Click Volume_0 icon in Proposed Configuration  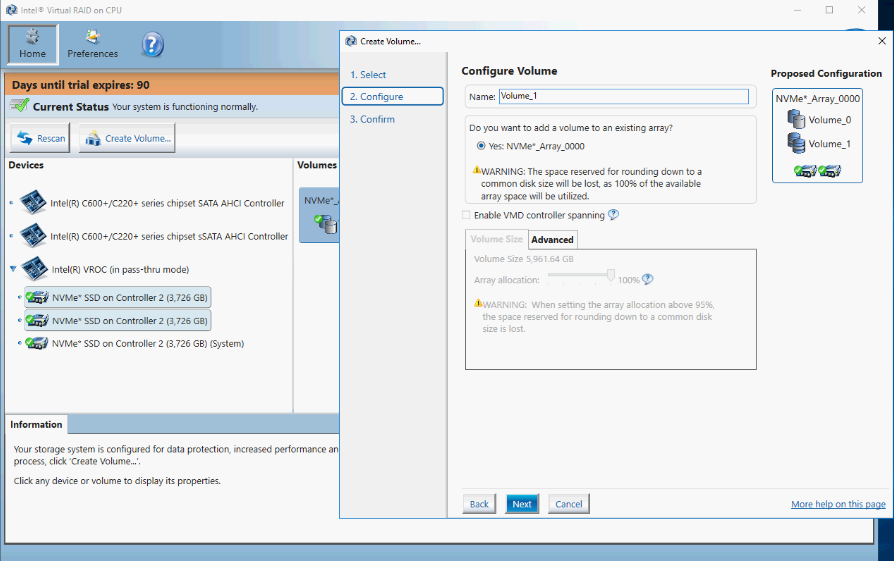tap(796, 119)
